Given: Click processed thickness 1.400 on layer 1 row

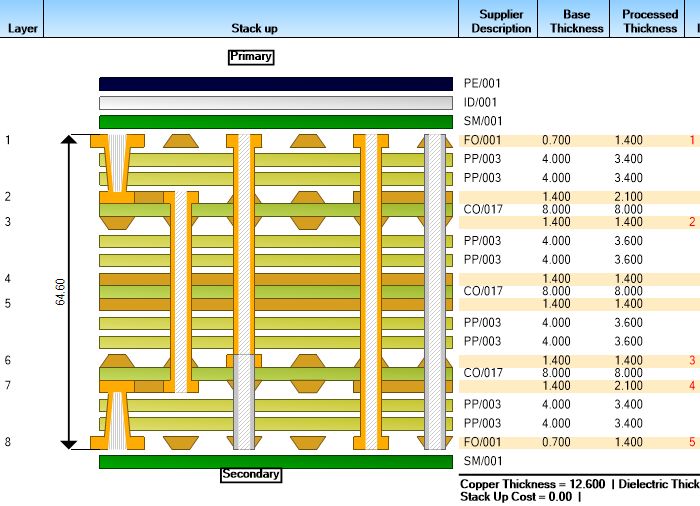Looking at the screenshot, I should pyautogui.click(x=629, y=140).
